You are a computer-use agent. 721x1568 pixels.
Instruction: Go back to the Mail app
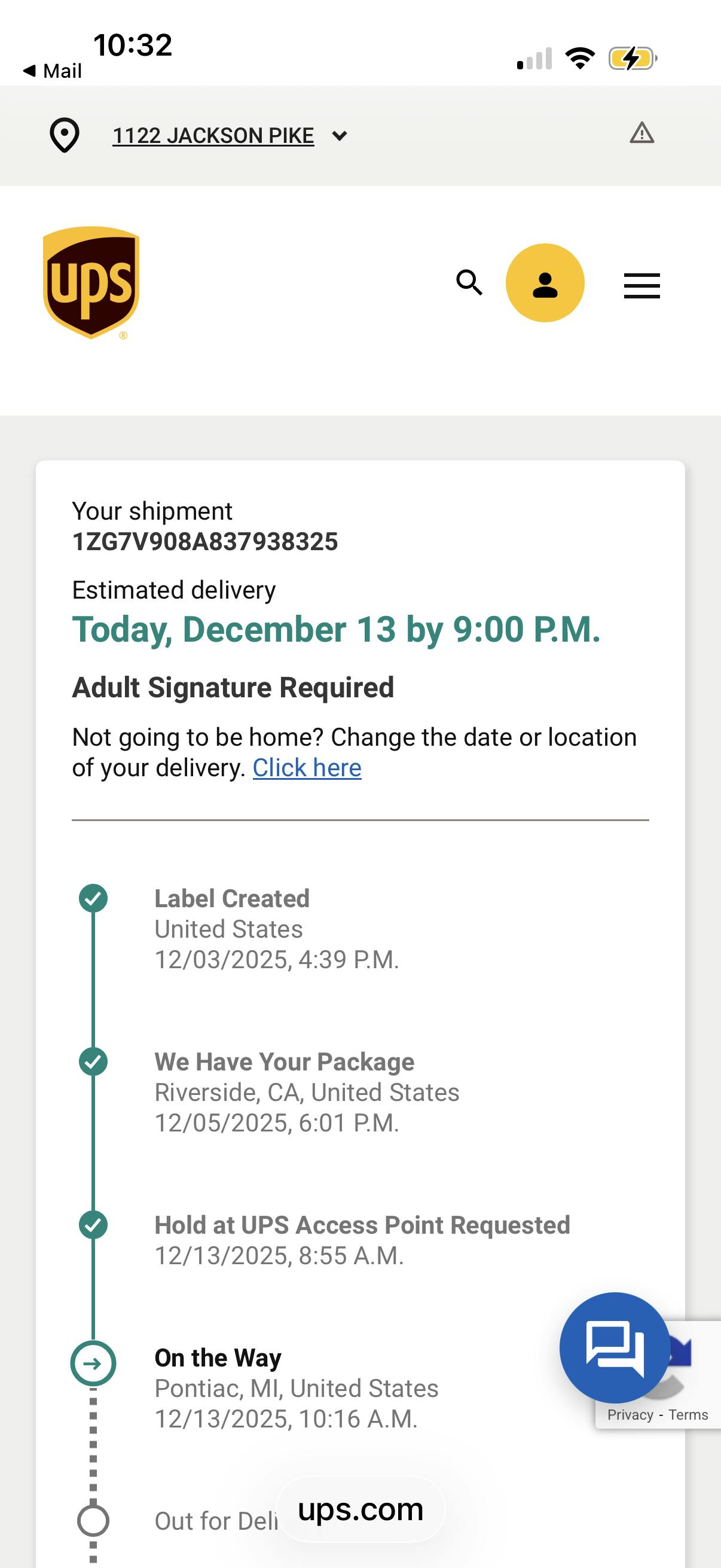(x=53, y=71)
